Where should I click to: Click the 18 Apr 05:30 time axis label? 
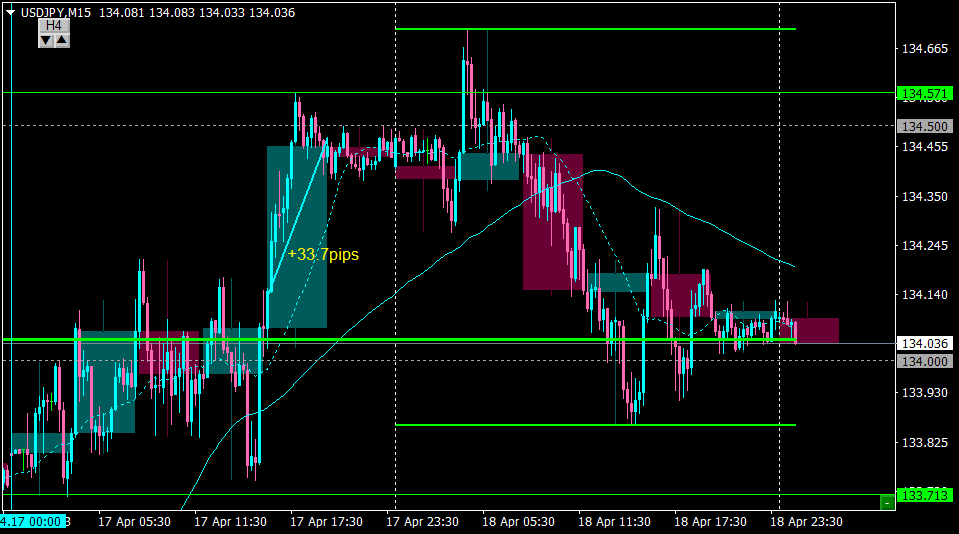518,522
